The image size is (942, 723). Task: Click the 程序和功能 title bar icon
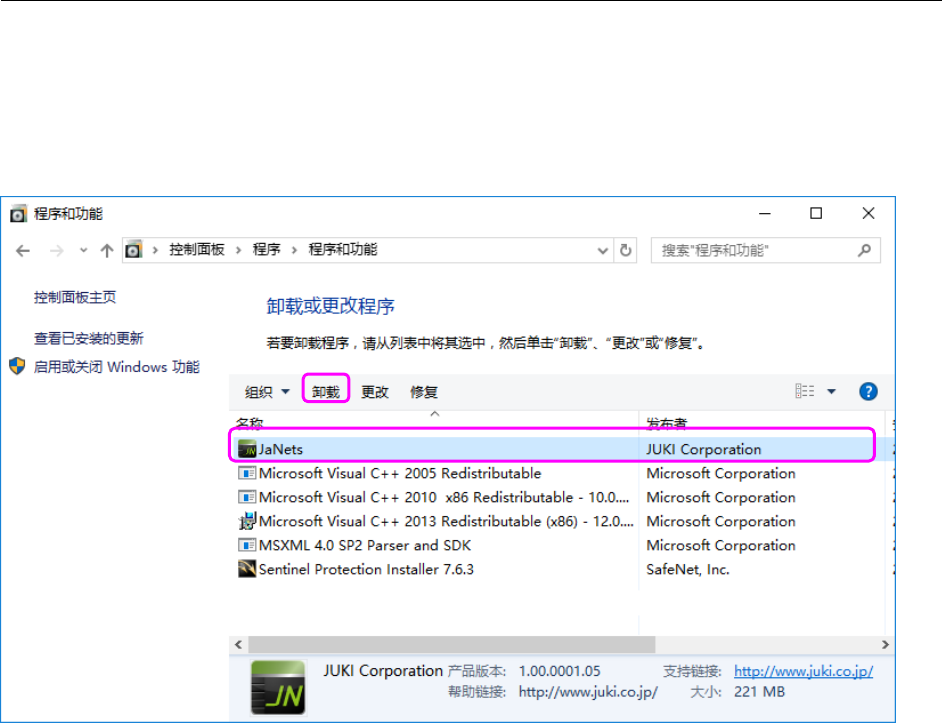tap(18, 213)
